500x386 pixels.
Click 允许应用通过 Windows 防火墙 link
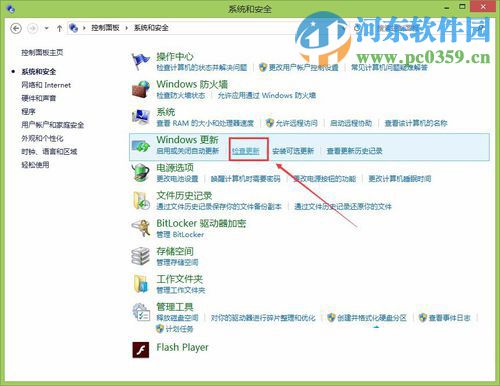click(x=267, y=96)
